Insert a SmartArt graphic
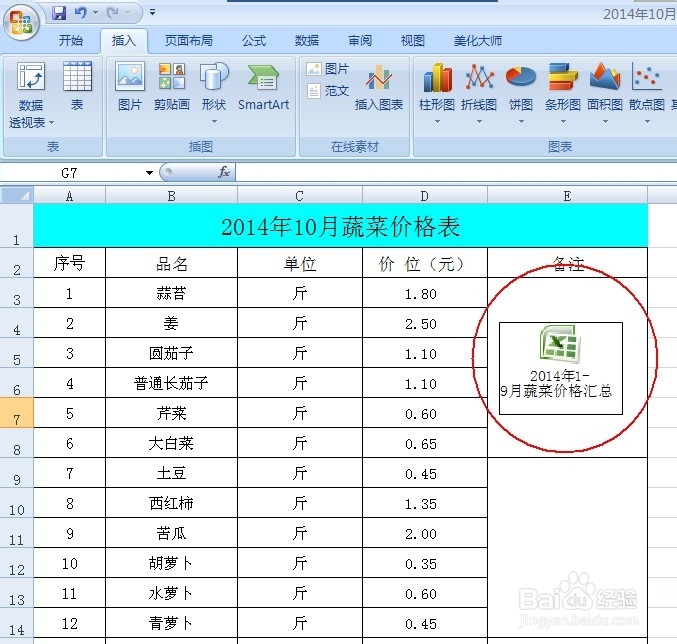 [263, 86]
